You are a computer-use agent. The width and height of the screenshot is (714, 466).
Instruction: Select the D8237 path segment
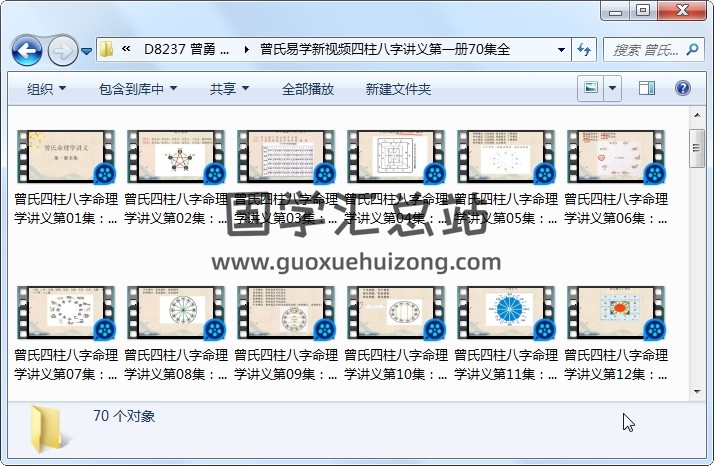point(186,49)
